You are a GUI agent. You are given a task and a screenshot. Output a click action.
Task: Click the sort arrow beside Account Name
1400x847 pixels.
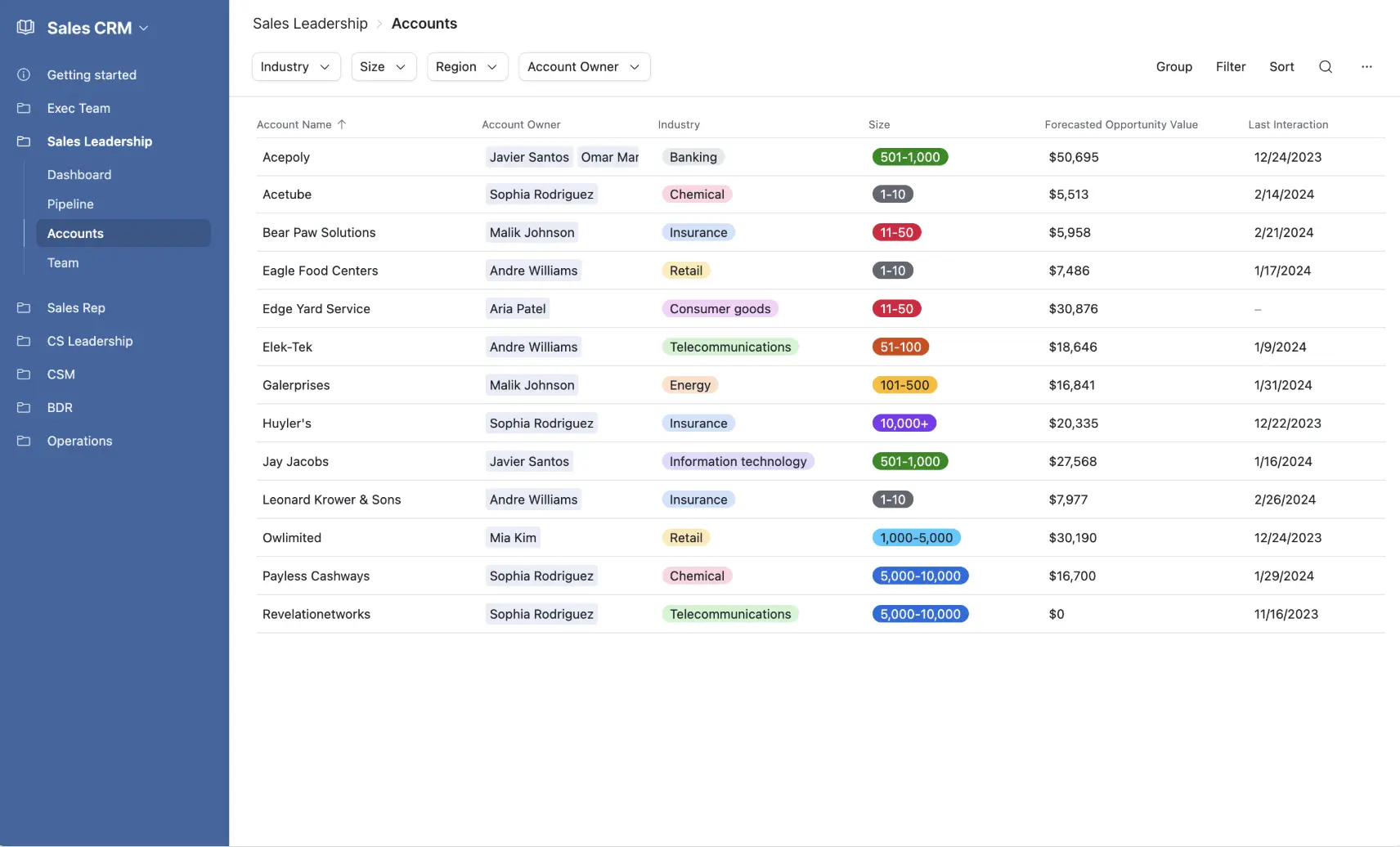pos(342,125)
